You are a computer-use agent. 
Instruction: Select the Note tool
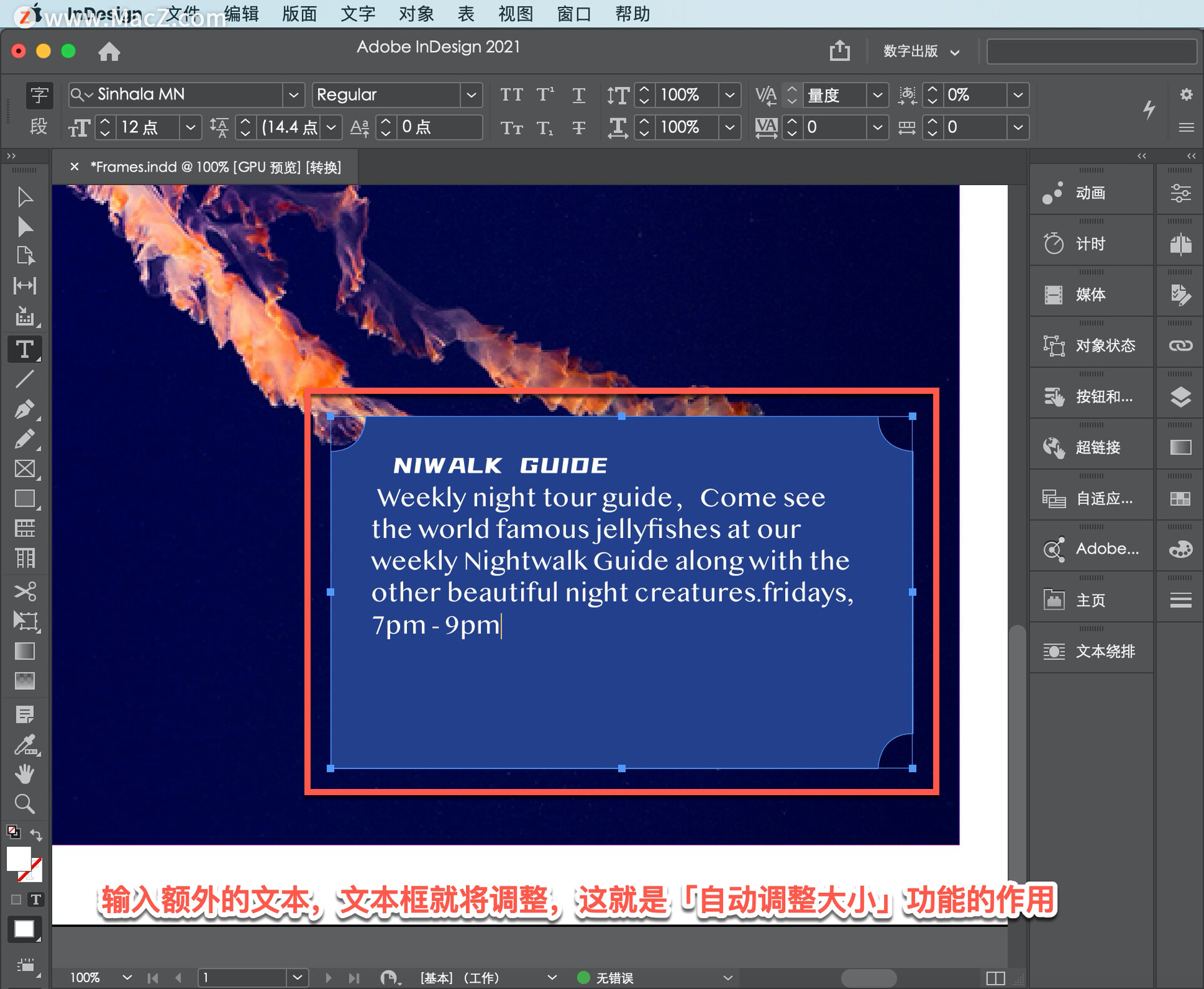pos(24,714)
